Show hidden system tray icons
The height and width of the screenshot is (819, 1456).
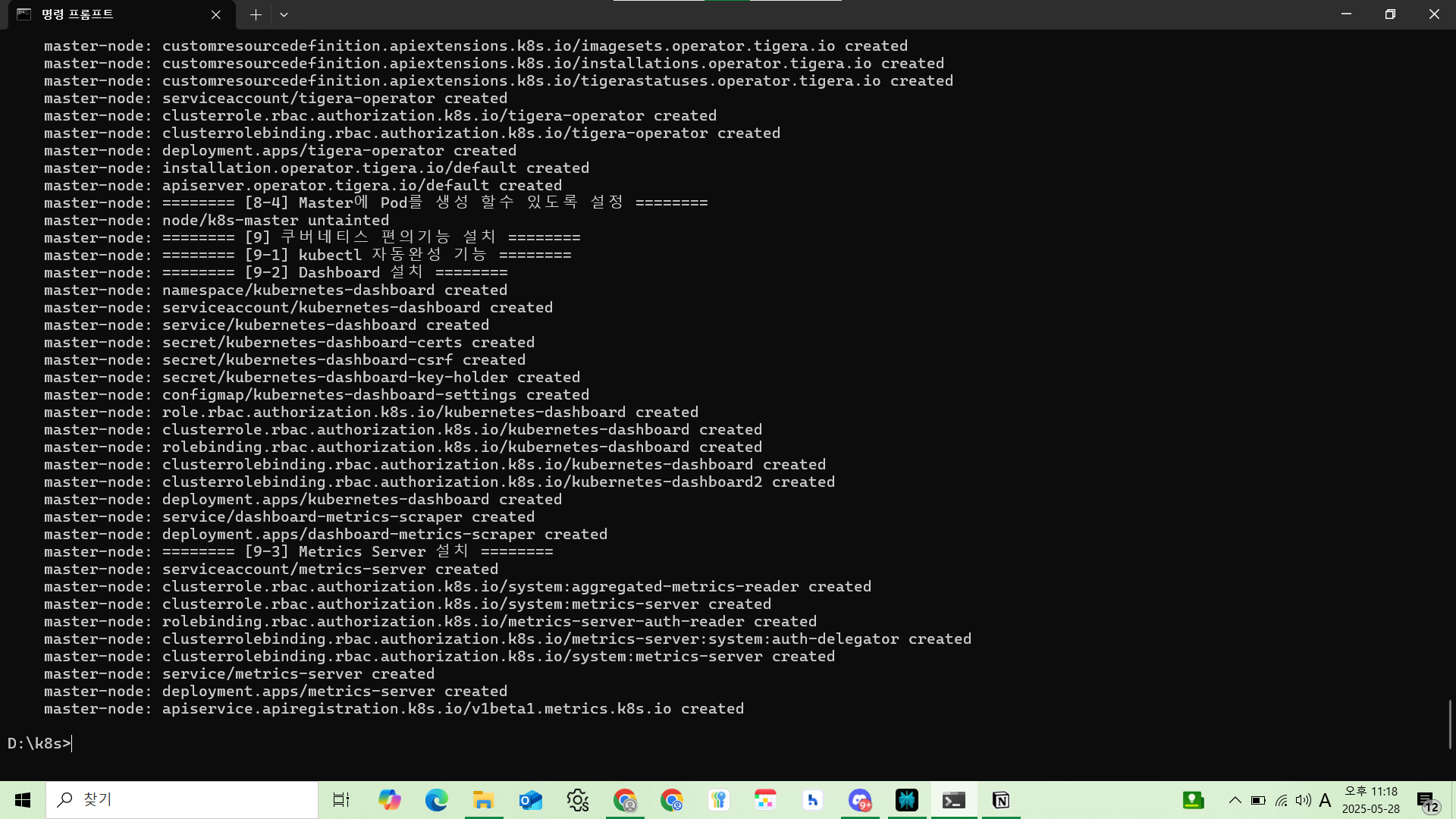(x=1235, y=800)
